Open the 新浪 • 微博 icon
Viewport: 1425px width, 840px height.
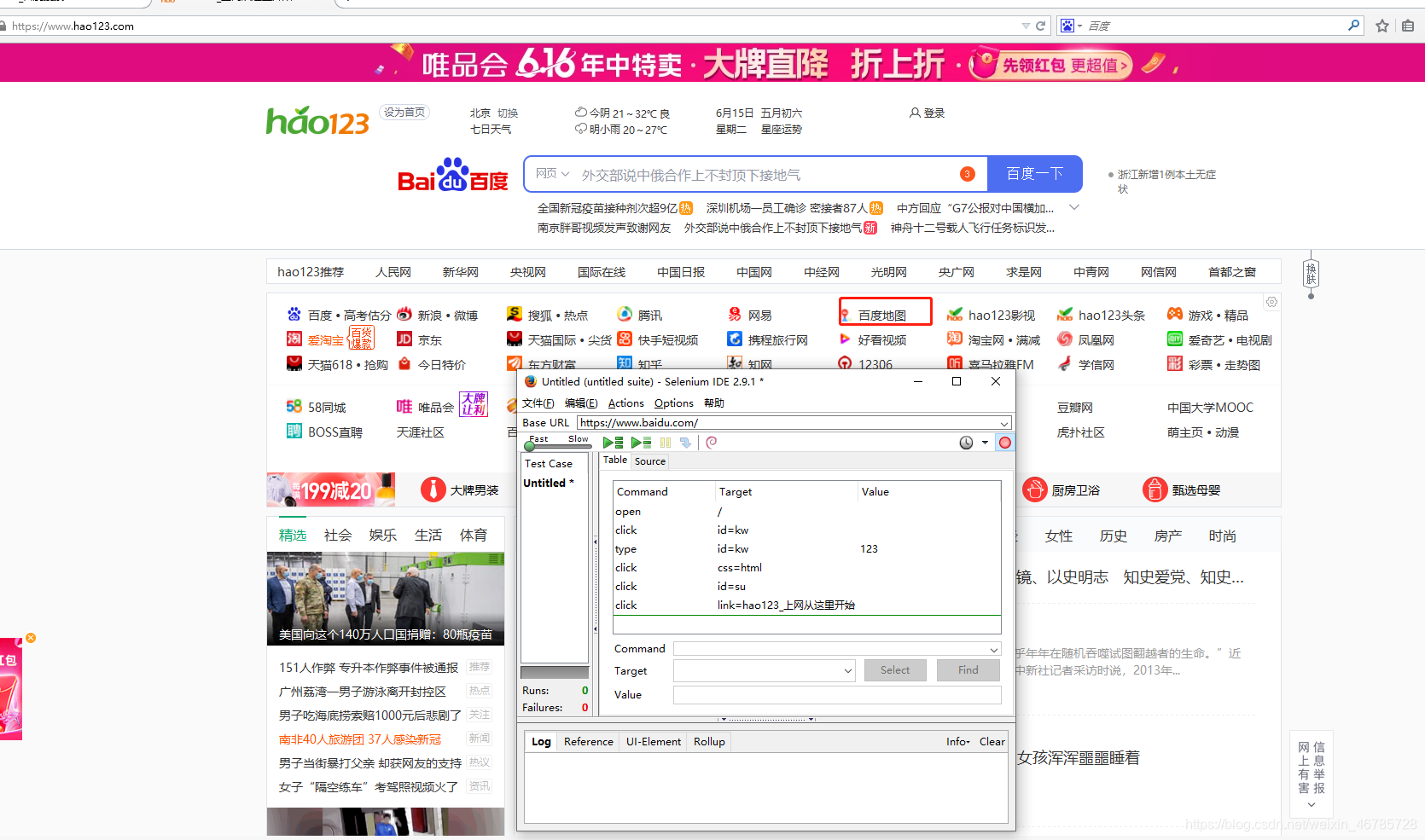404,314
